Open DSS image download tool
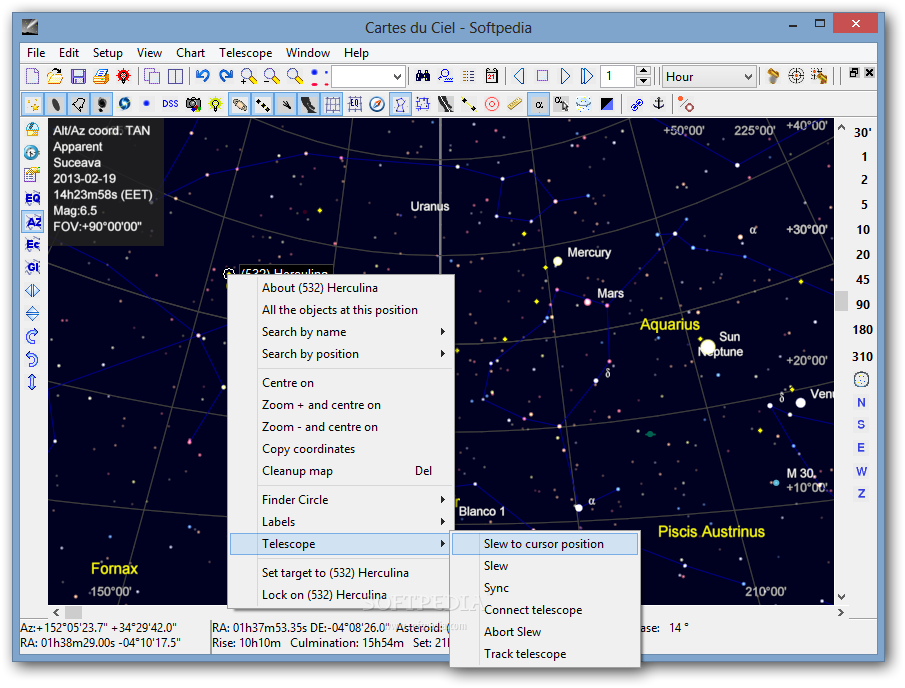905x688 pixels. tap(170, 104)
